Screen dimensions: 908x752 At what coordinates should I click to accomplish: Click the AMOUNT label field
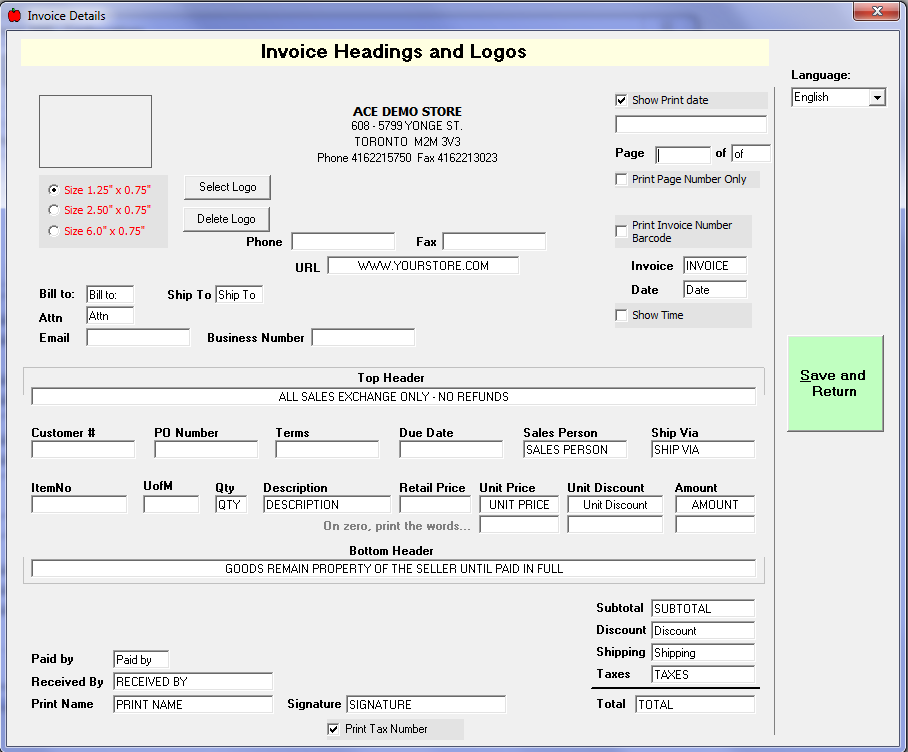coord(715,505)
